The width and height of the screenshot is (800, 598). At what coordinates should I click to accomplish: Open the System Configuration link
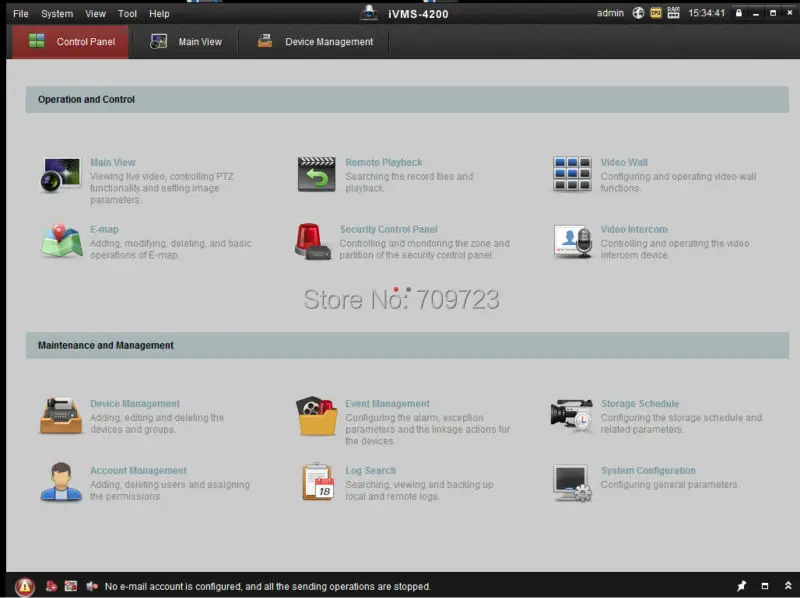click(647, 471)
